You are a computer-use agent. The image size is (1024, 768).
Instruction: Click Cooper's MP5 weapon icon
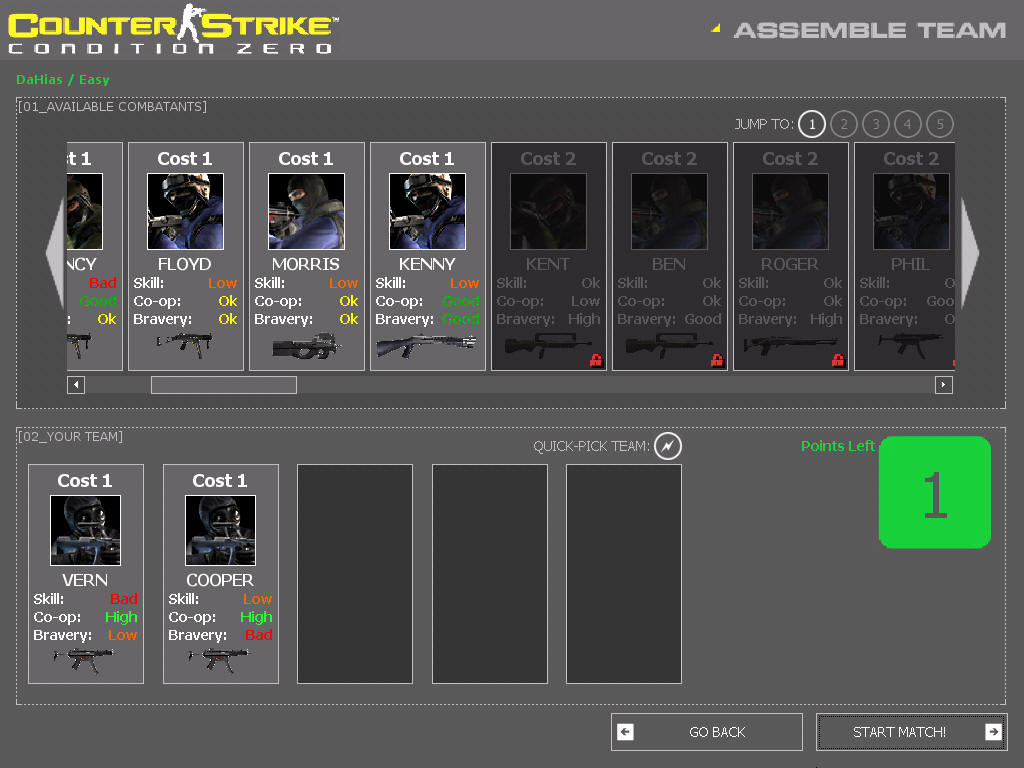(219, 660)
